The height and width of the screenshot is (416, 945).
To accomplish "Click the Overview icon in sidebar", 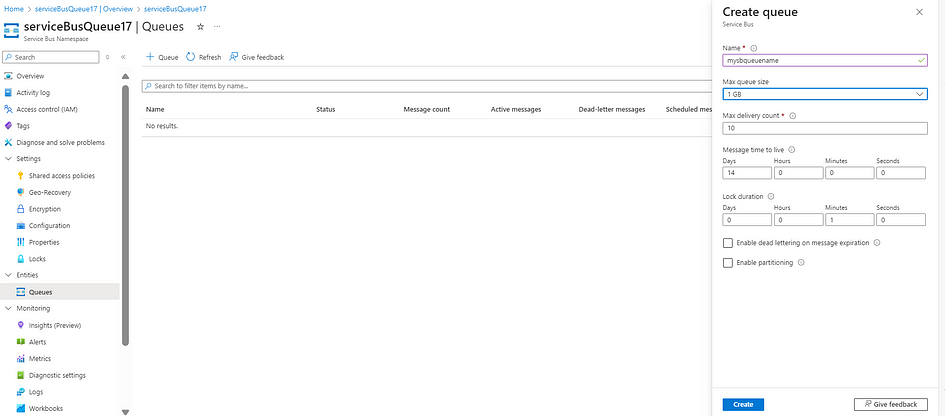I will 8,76.
